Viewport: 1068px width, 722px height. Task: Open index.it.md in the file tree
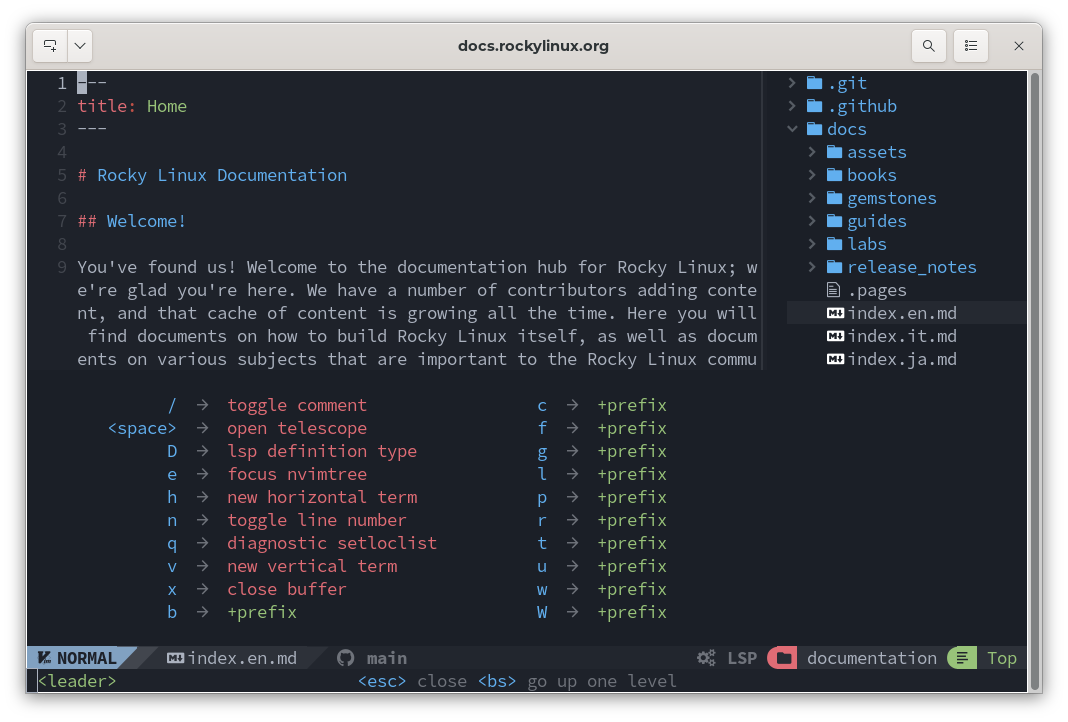901,336
